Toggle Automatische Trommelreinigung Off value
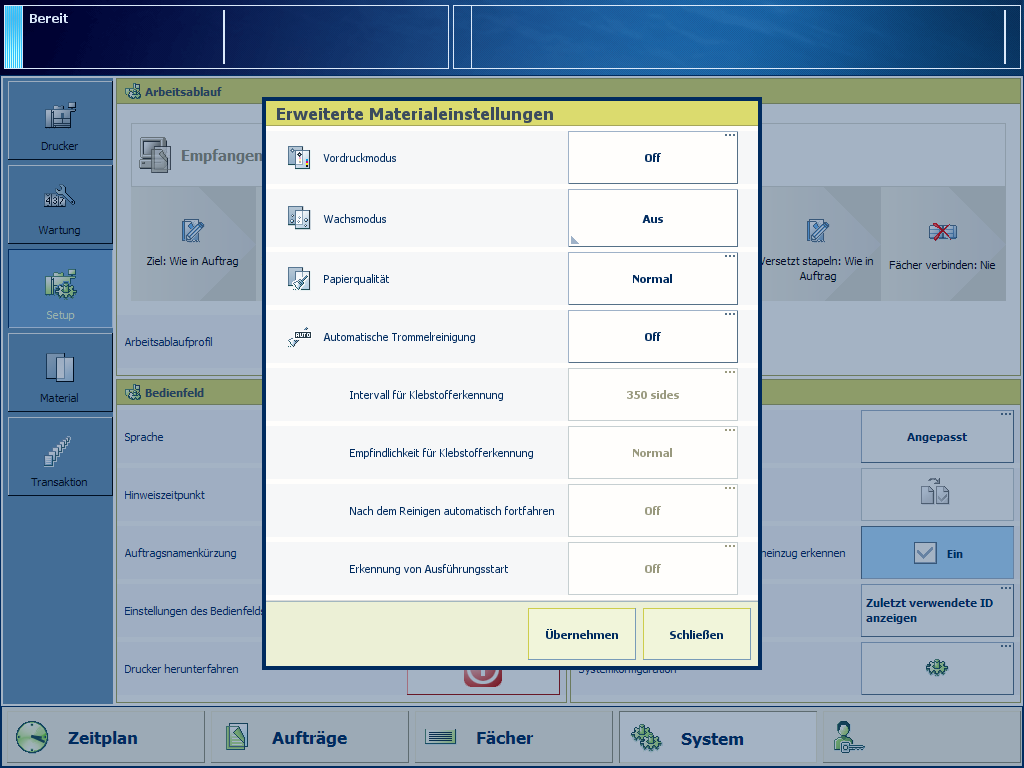Screen dimensions: 1024x768 click(x=652, y=337)
